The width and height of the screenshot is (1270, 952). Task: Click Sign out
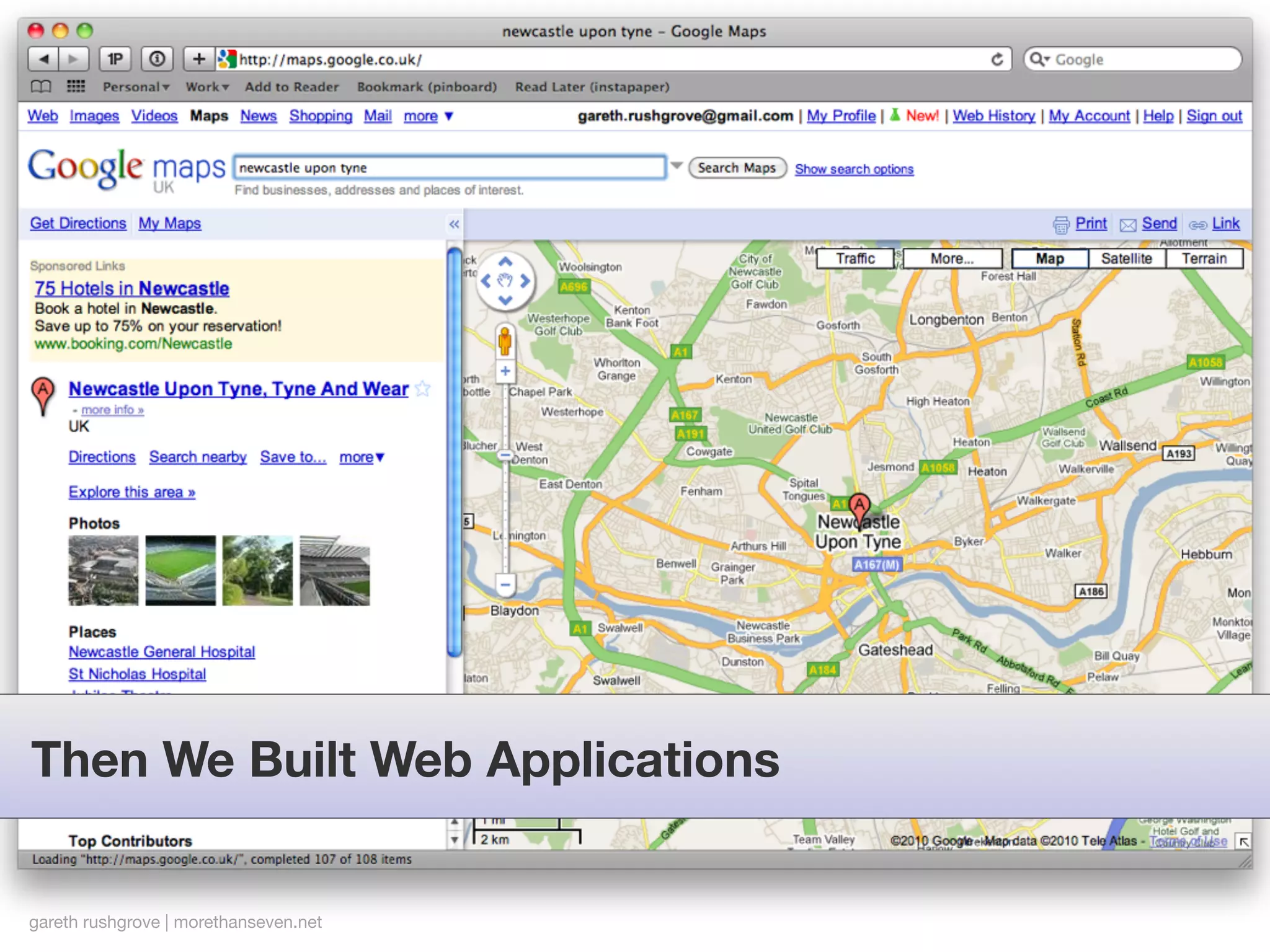tap(1214, 116)
